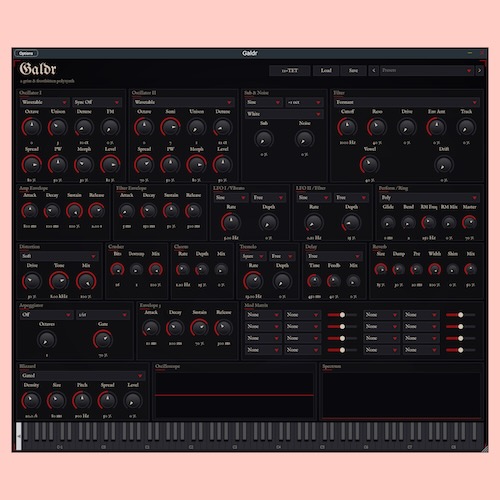Click the Spectrum analyzer display
Viewport: 500px width, 500px height.
pos(401,395)
